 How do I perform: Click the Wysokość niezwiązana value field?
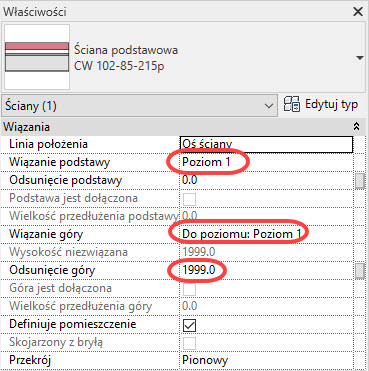266,252
